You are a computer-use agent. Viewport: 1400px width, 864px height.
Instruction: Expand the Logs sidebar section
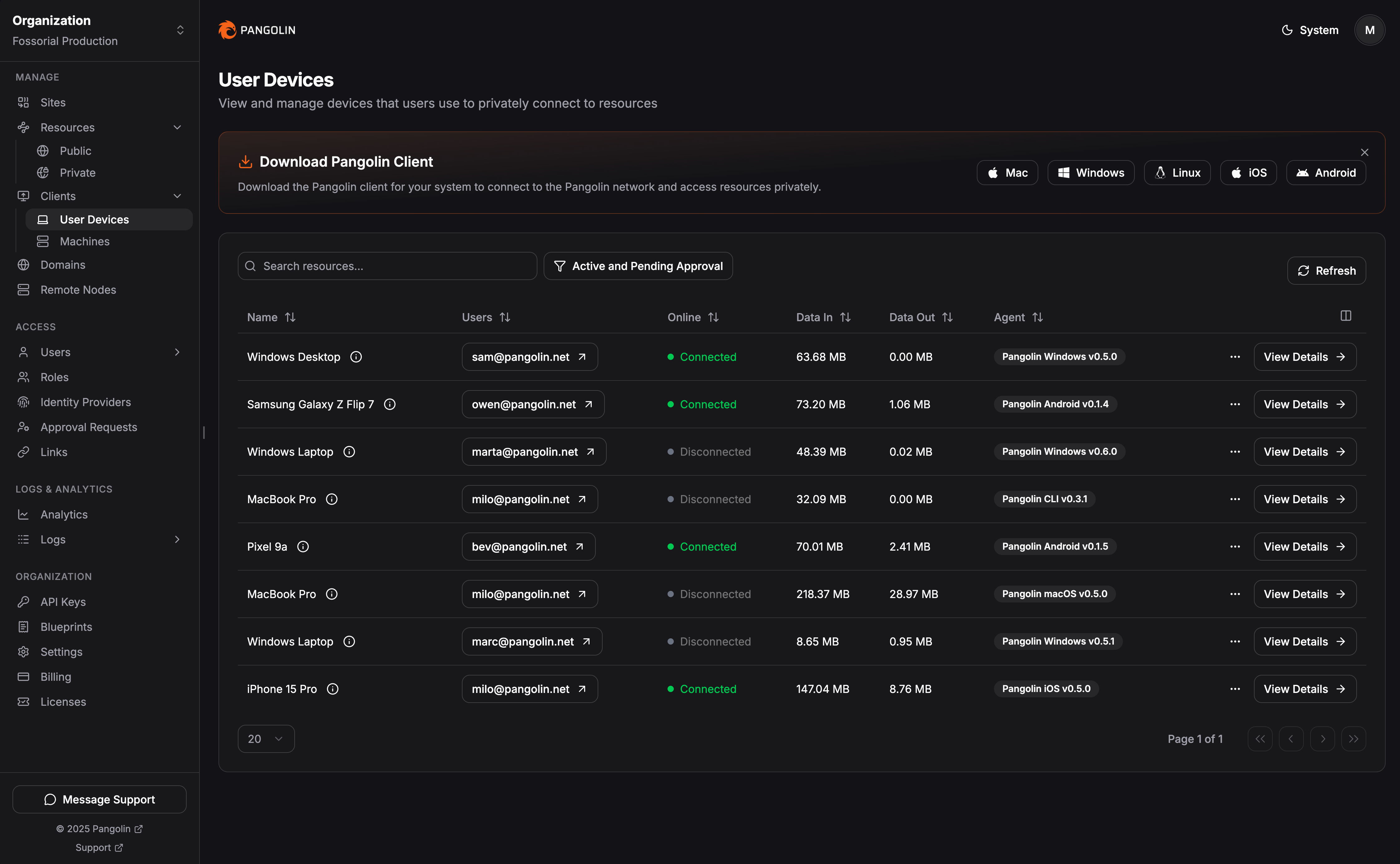[x=99, y=539]
